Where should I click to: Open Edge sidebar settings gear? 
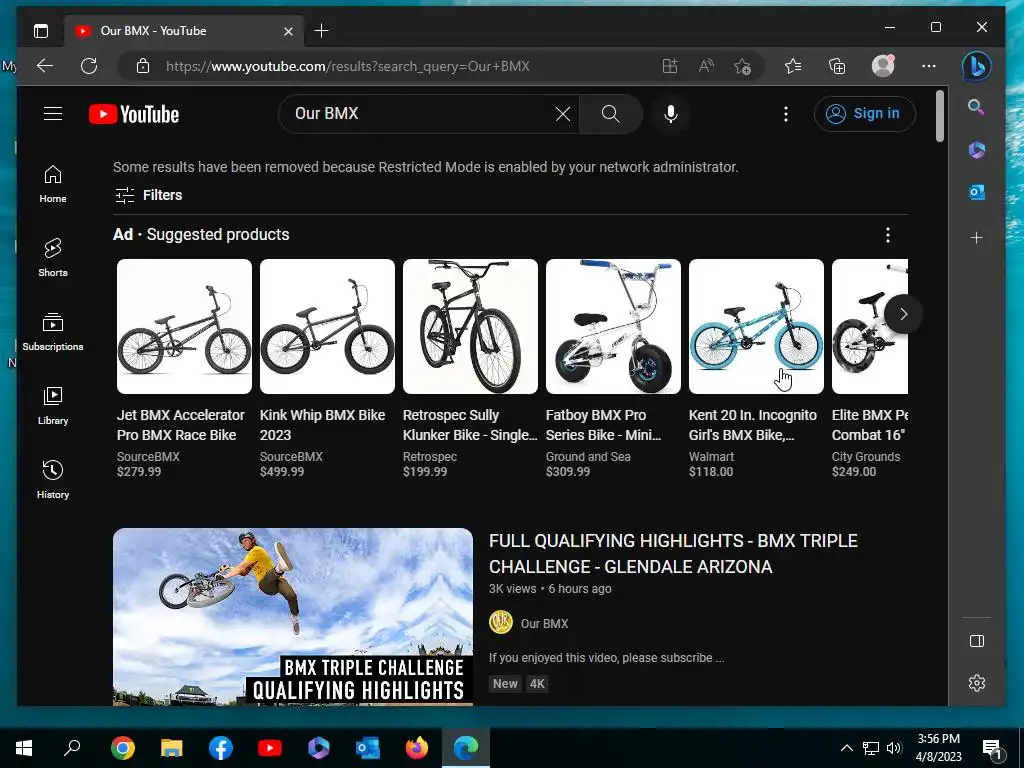977,683
